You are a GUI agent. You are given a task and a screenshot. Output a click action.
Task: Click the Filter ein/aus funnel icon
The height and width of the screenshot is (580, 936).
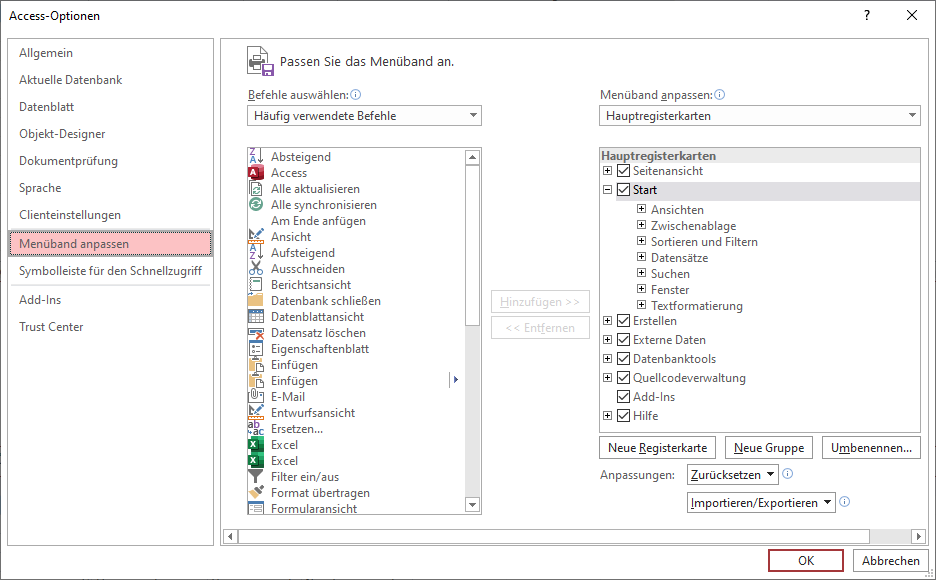[255, 477]
